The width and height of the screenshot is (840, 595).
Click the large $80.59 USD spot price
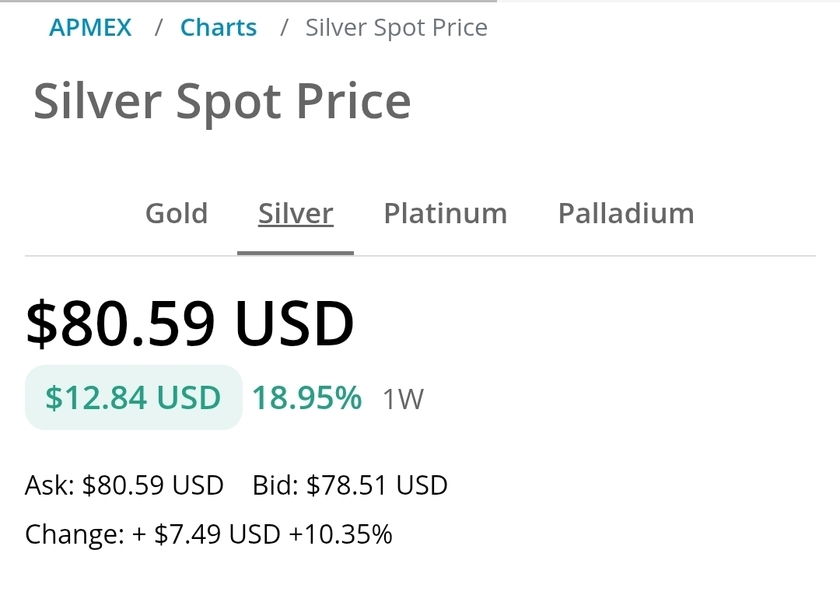click(x=190, y=323)
